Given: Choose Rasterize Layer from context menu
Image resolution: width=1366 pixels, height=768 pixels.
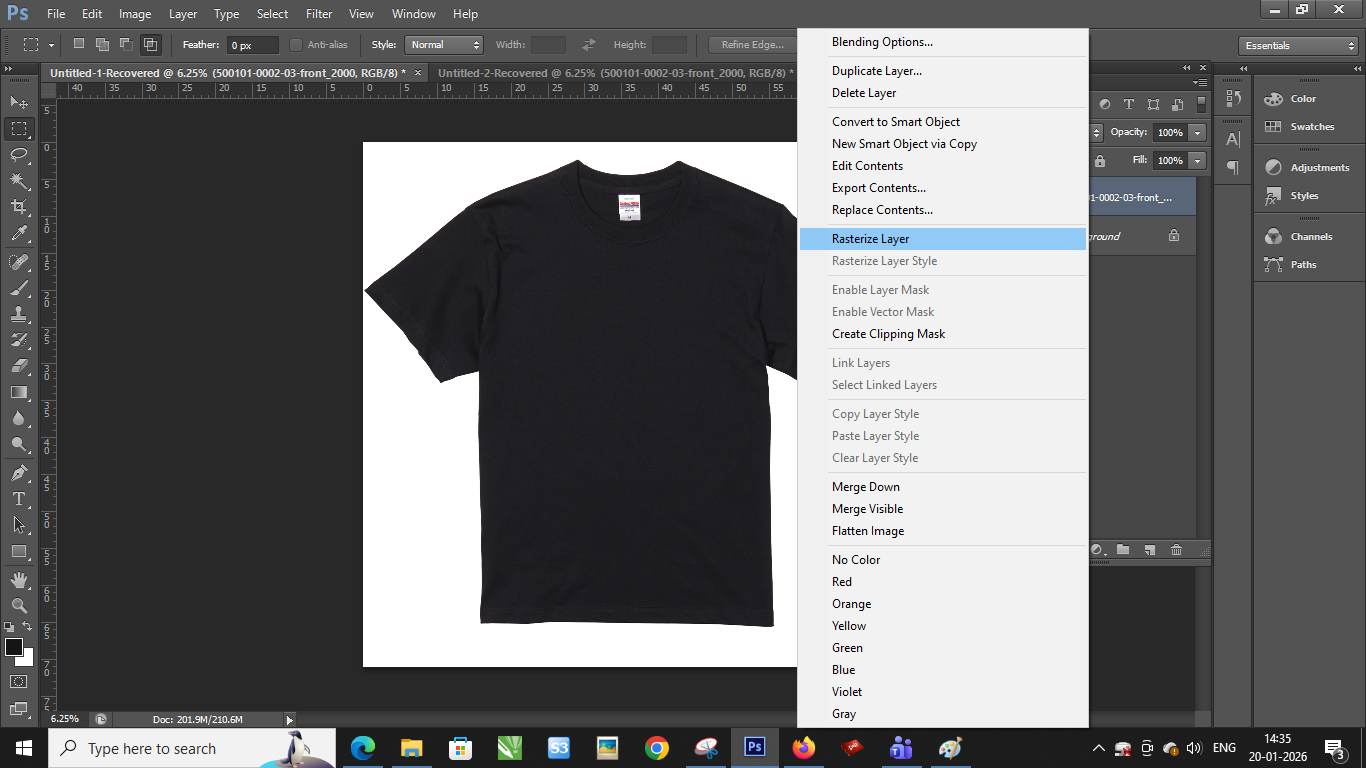Looking at the screenshot, I should (870, 239).
